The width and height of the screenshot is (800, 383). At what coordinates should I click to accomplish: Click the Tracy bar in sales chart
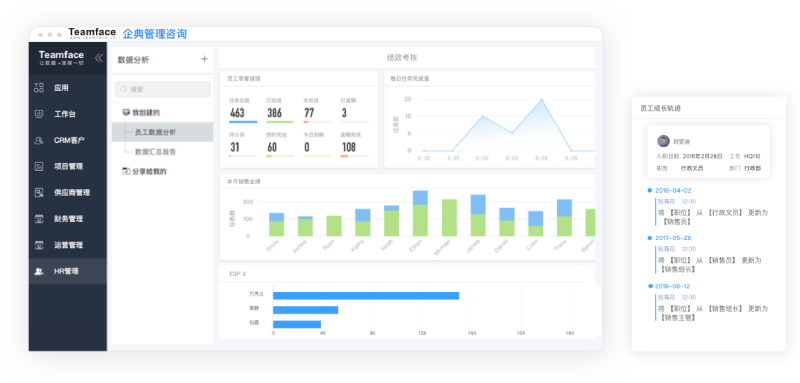(x=564, y=218)
